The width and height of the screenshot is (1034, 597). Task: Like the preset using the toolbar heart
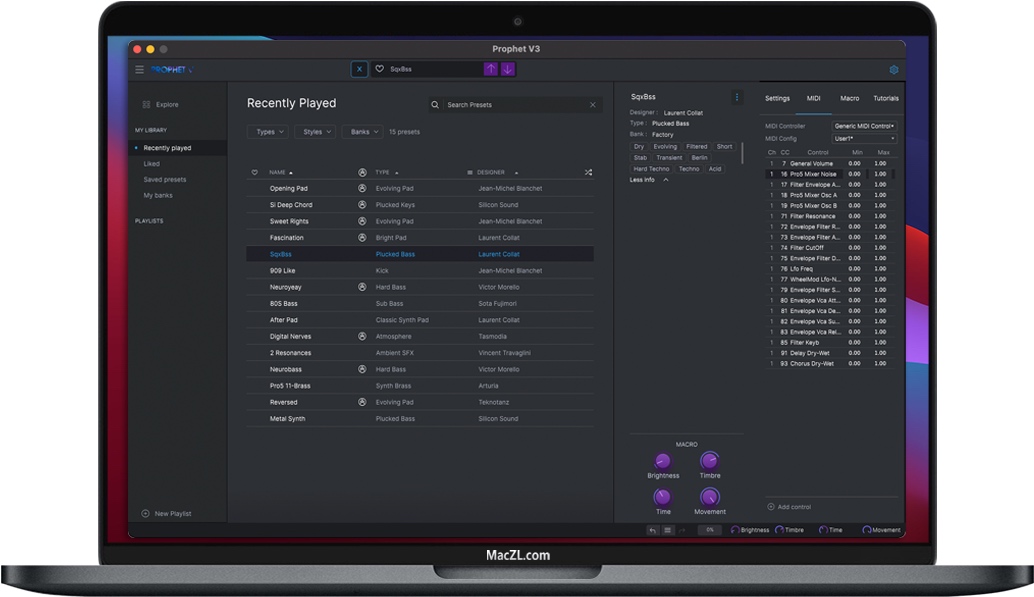click(x=379, y=69)
